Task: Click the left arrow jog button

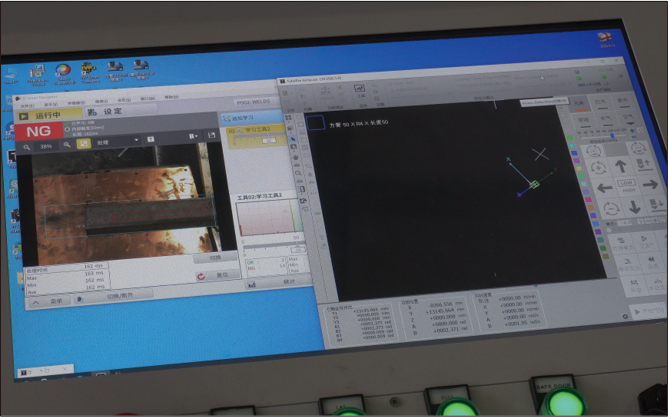Action: (x=605, y=188)
